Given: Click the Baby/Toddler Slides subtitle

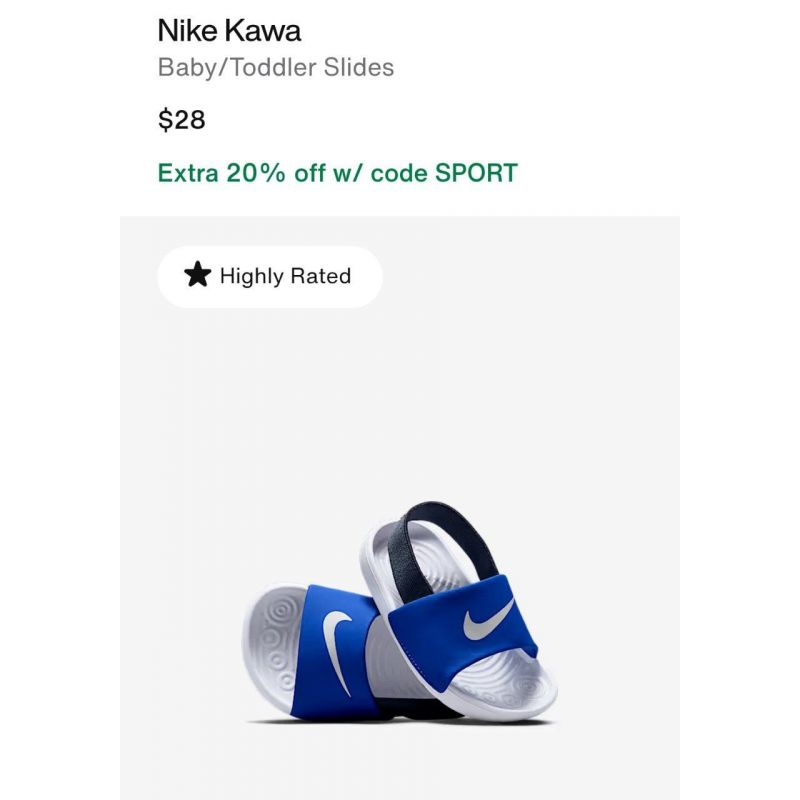Looking at the screenshot, I should coord(276,67).
